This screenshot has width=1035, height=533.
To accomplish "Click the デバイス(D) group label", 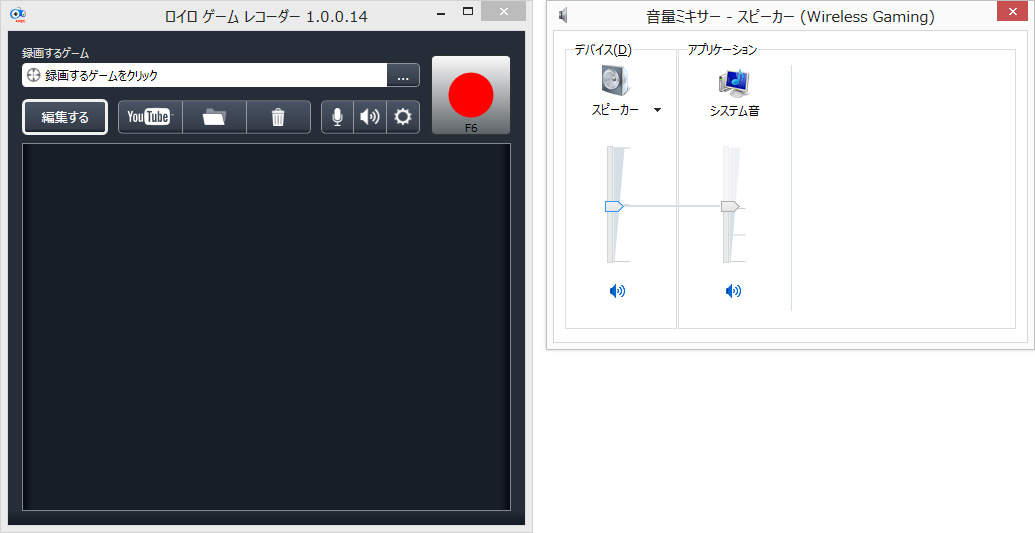I will point(603,50).
